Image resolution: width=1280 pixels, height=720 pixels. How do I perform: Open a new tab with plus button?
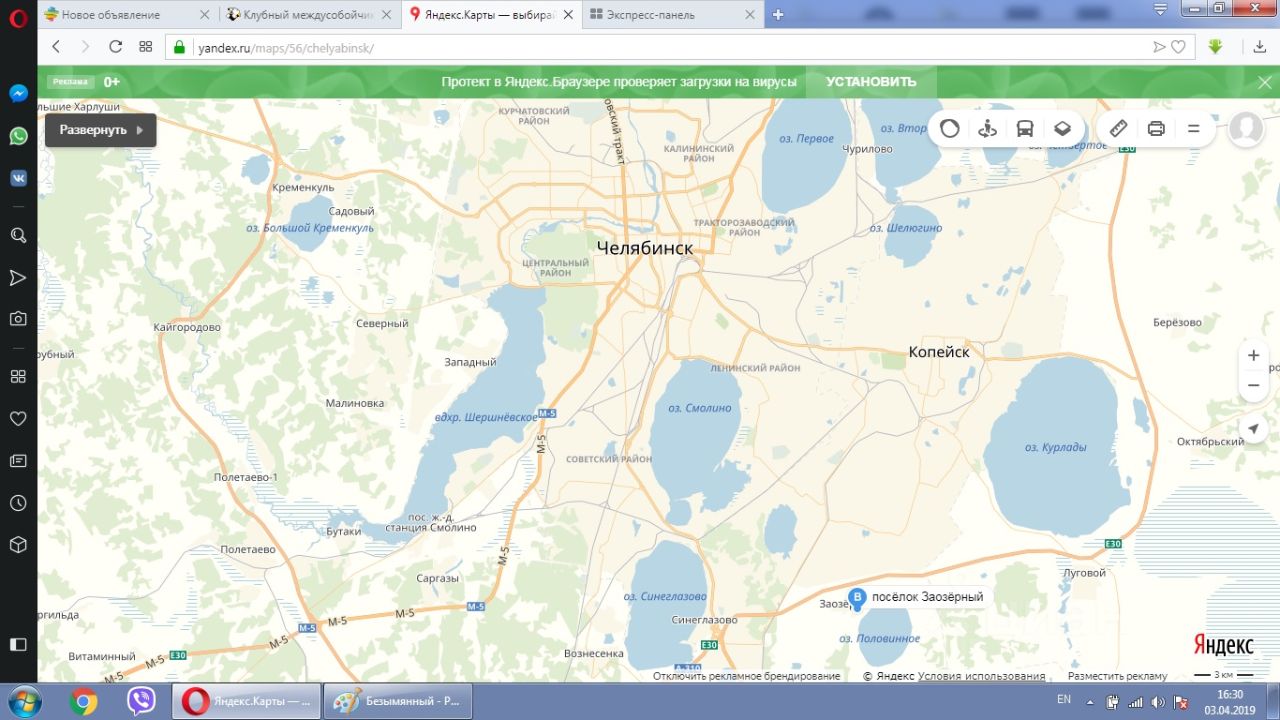[778, 15]
